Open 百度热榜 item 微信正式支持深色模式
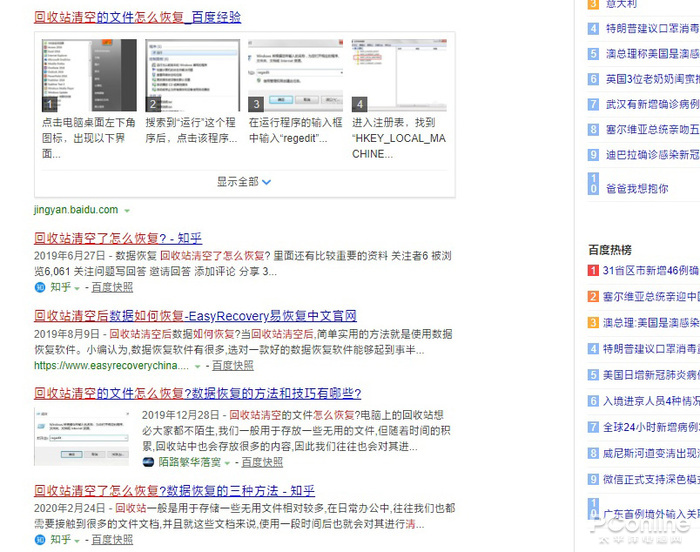700x552 pixels. tap(651, 479)
